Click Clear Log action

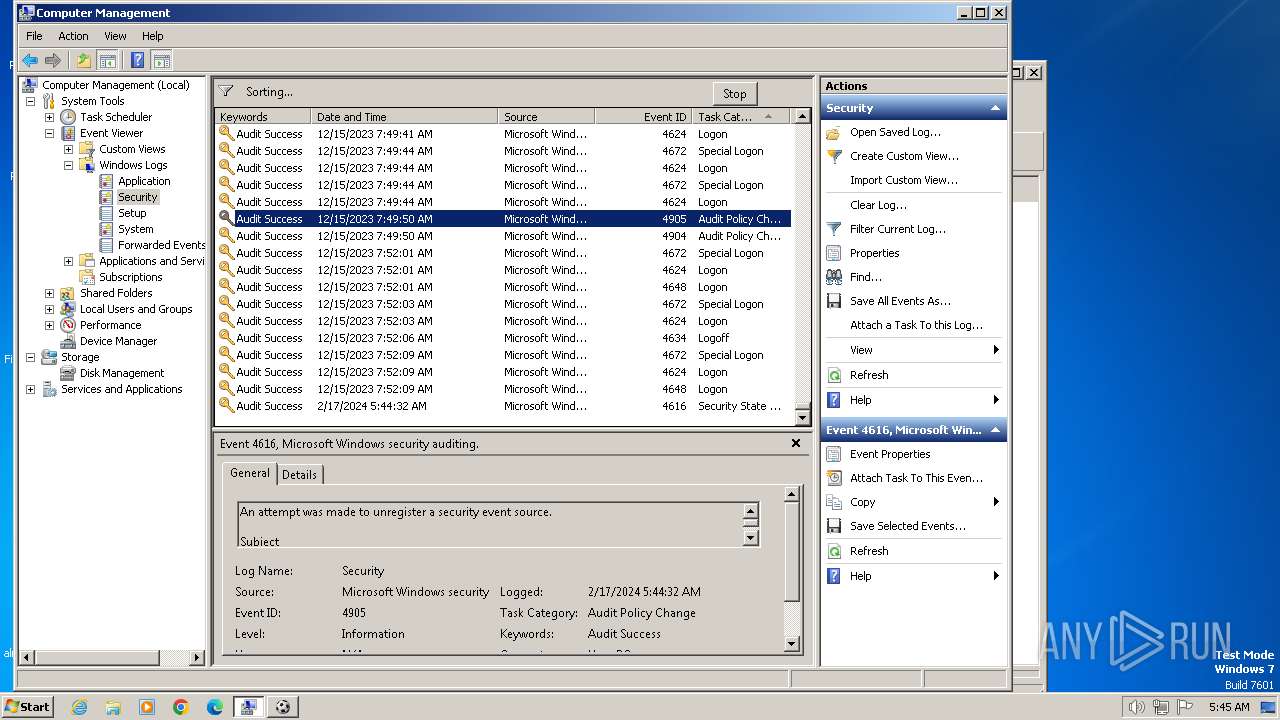[878, 205]
